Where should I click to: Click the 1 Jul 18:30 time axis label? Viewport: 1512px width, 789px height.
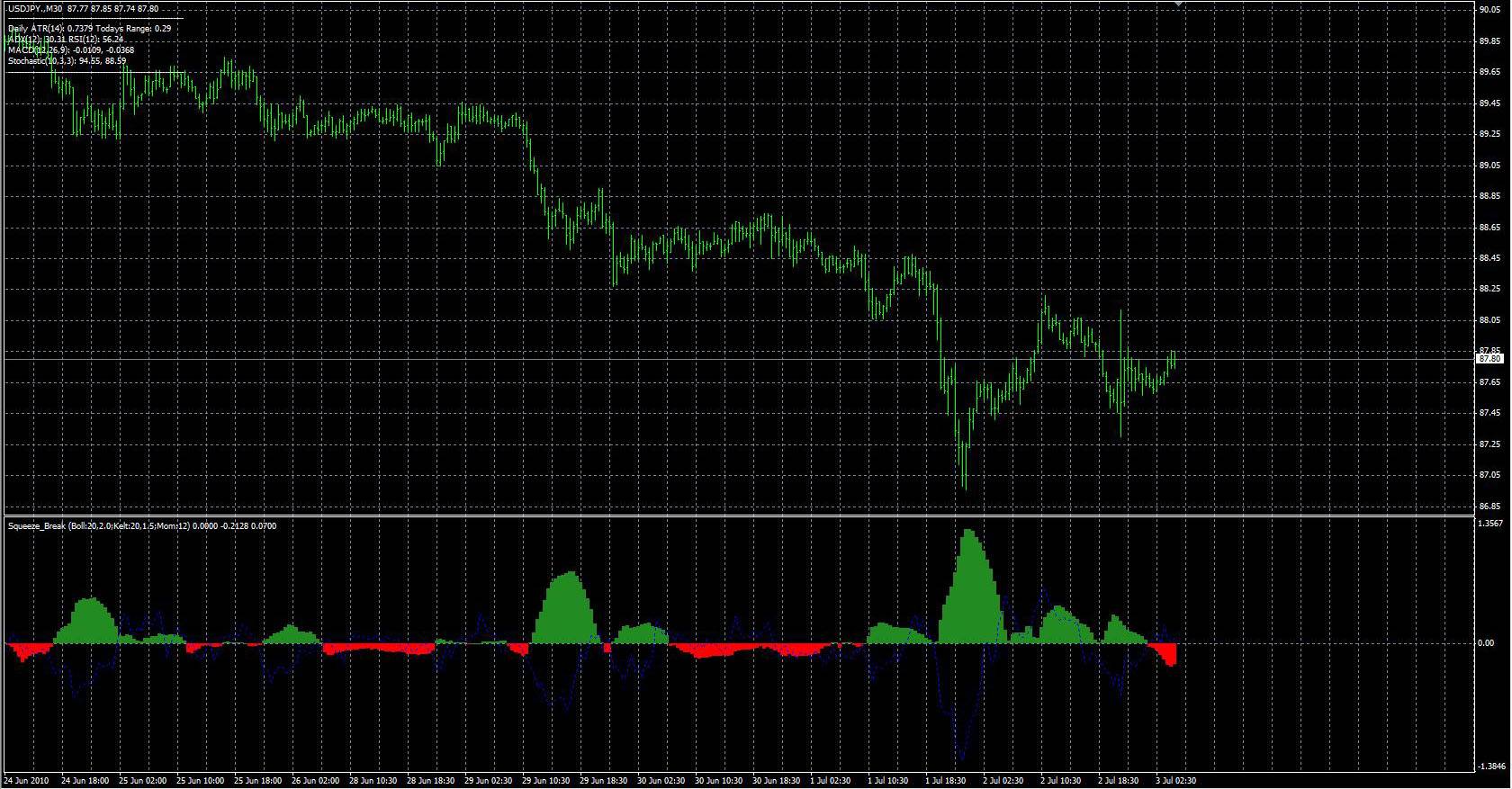(x=946, y=781)
